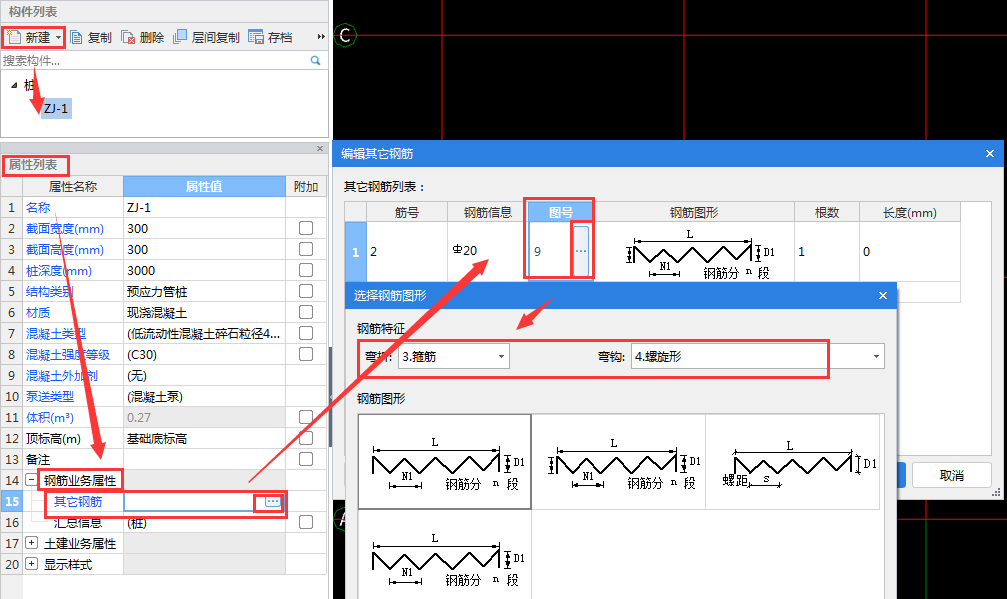The image size is (1007, 599).
Task: Select first spiral rebar shape thumbnail
Action: (444, 462)
